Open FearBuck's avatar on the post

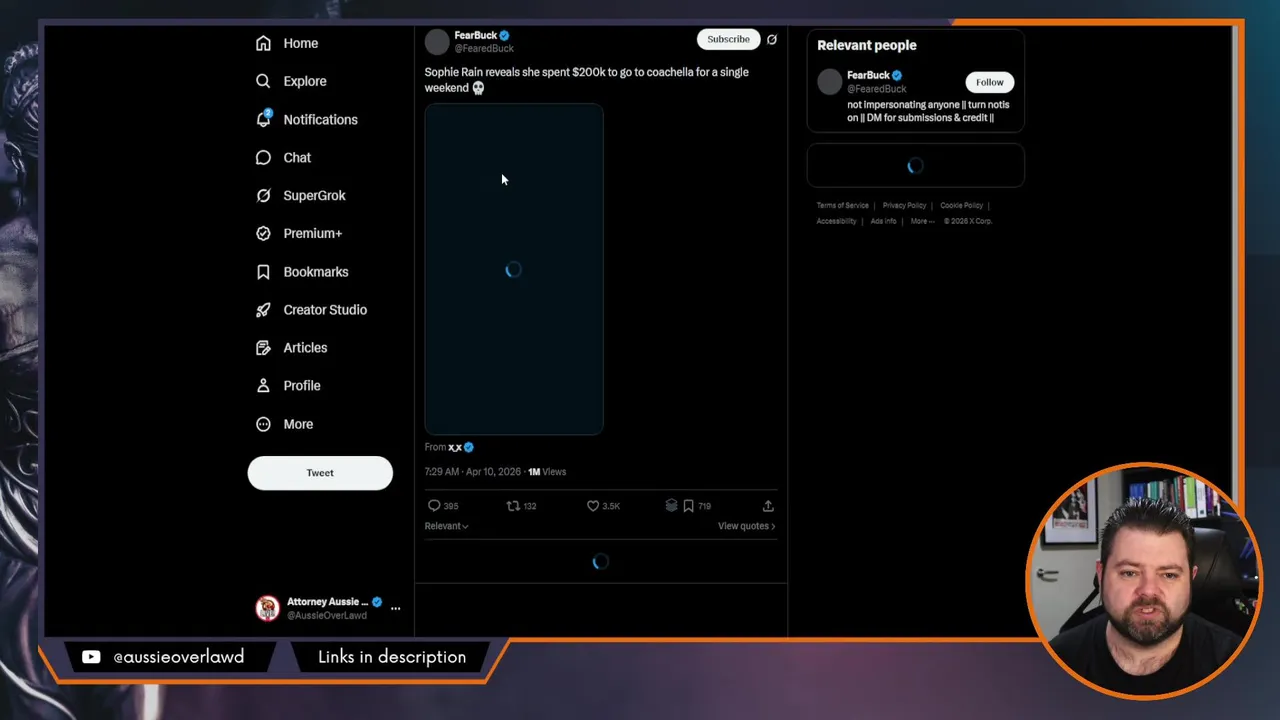[437, 41]
